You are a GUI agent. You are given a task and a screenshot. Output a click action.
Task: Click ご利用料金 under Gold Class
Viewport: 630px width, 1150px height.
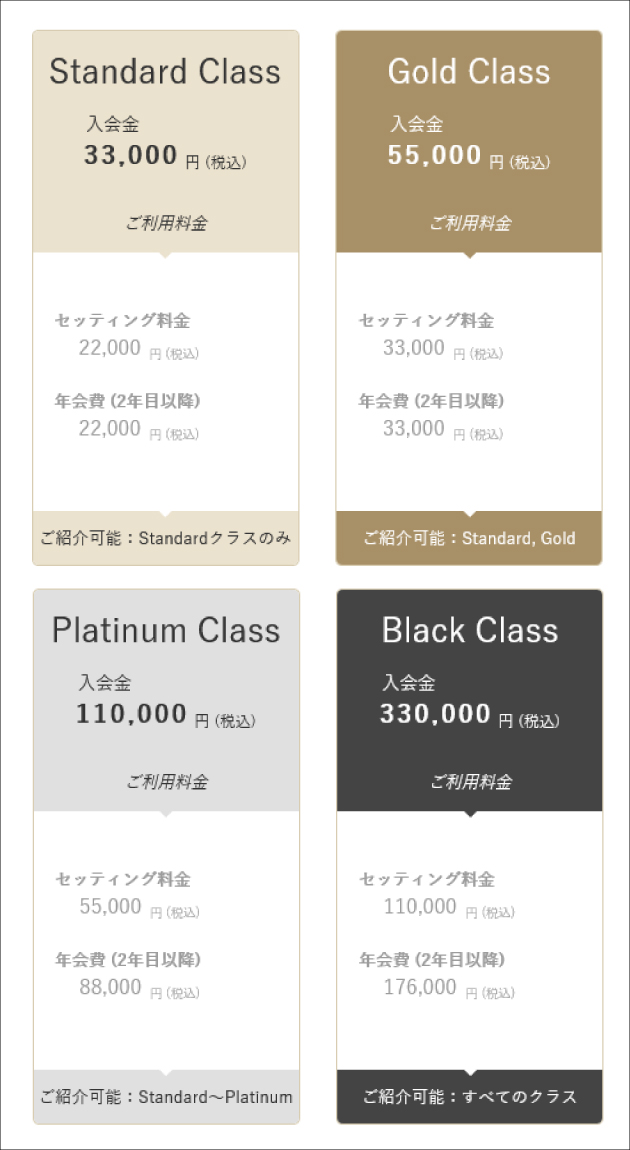470,223
